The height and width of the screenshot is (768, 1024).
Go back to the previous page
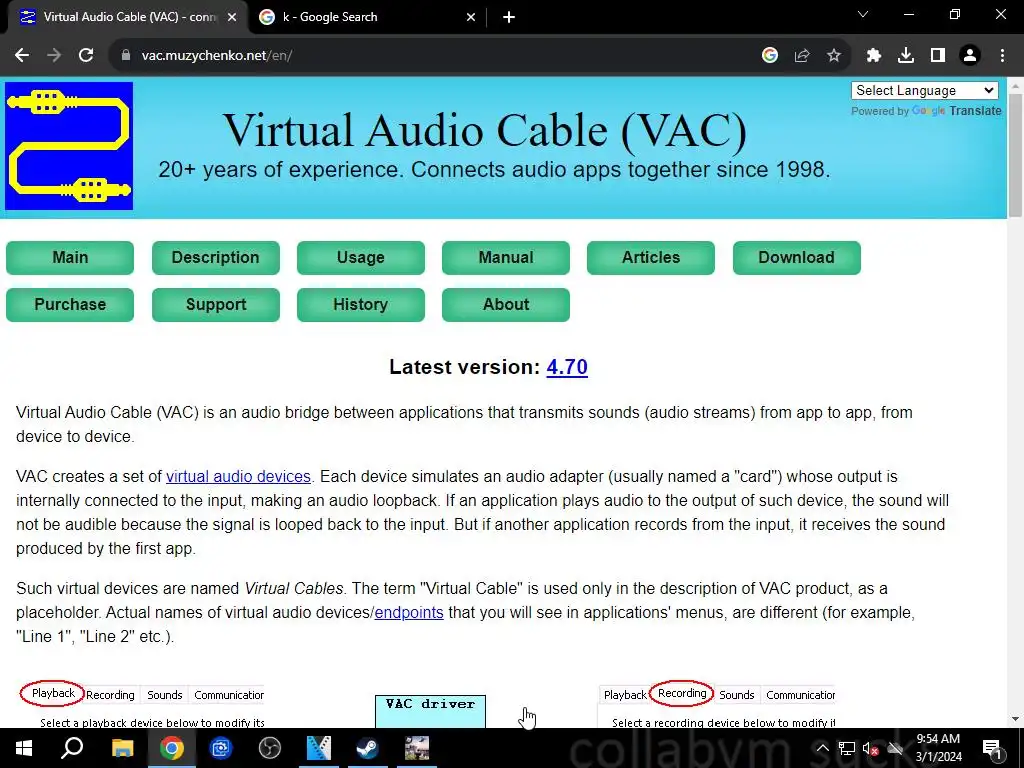(x=22, y=56)
